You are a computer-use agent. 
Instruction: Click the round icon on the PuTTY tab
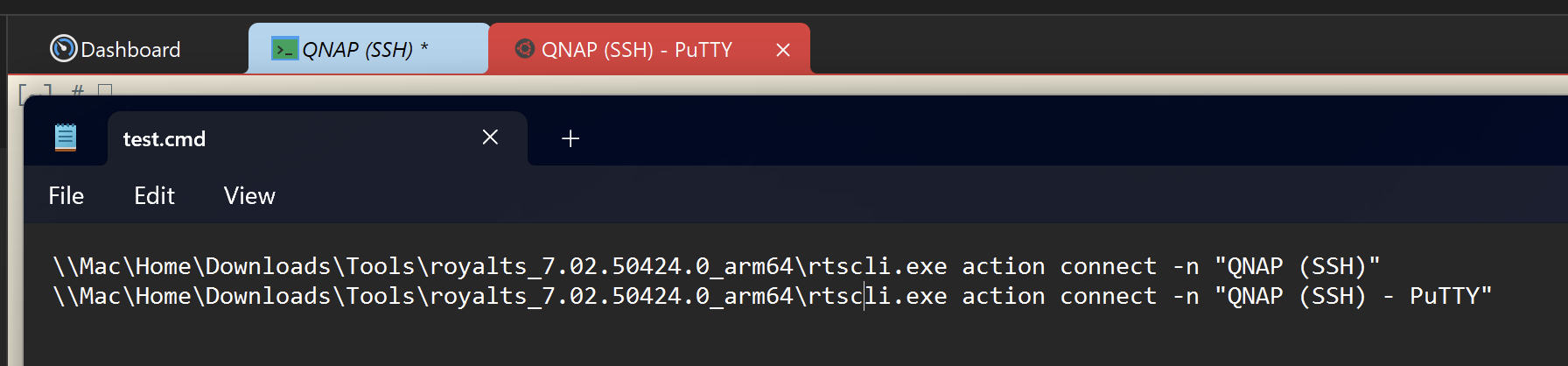click(524, 48)
